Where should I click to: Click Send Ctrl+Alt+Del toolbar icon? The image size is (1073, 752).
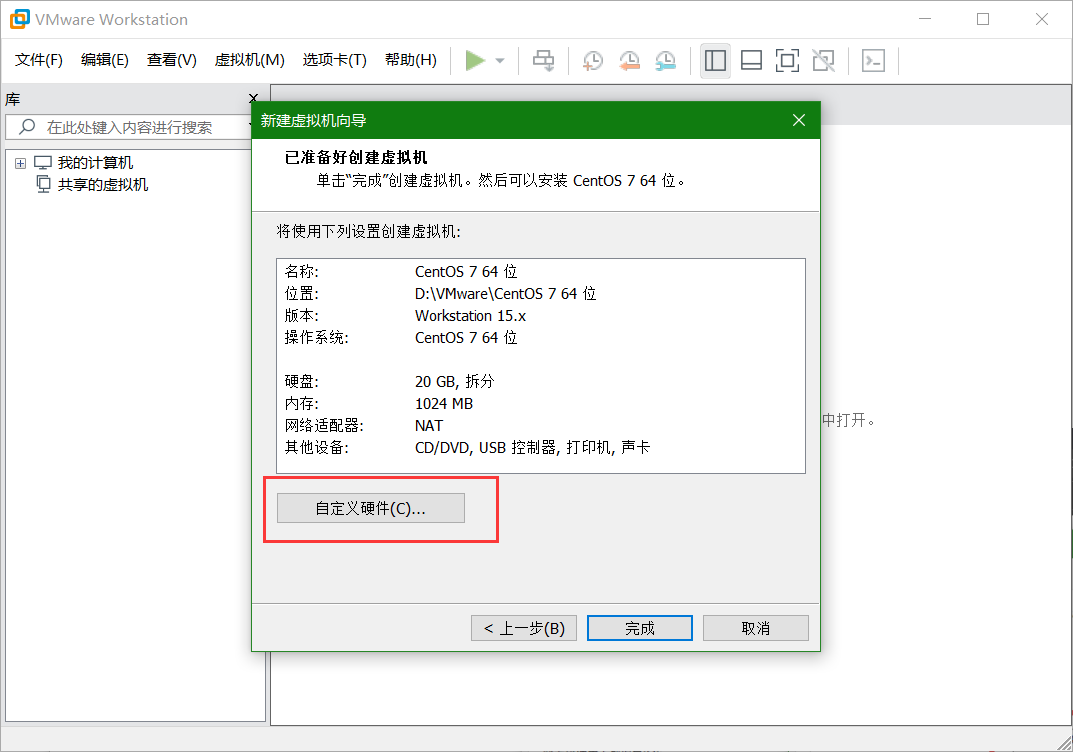(x=544, y=60)
